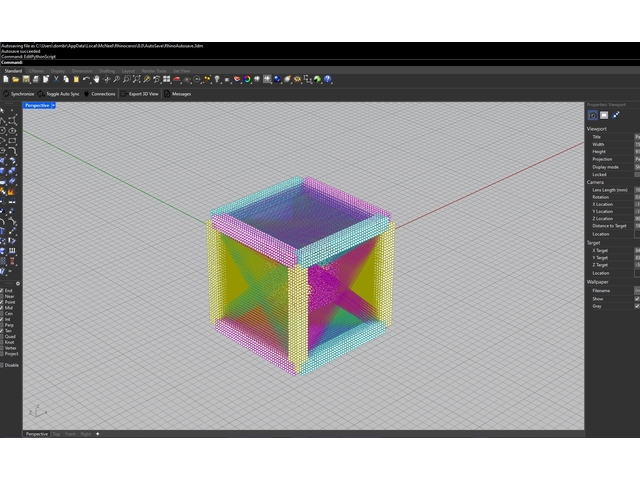The height and width of the screenshot is (480, 640).
Task: Open the white rectangle properties page icon
Action: pos(604,116)
